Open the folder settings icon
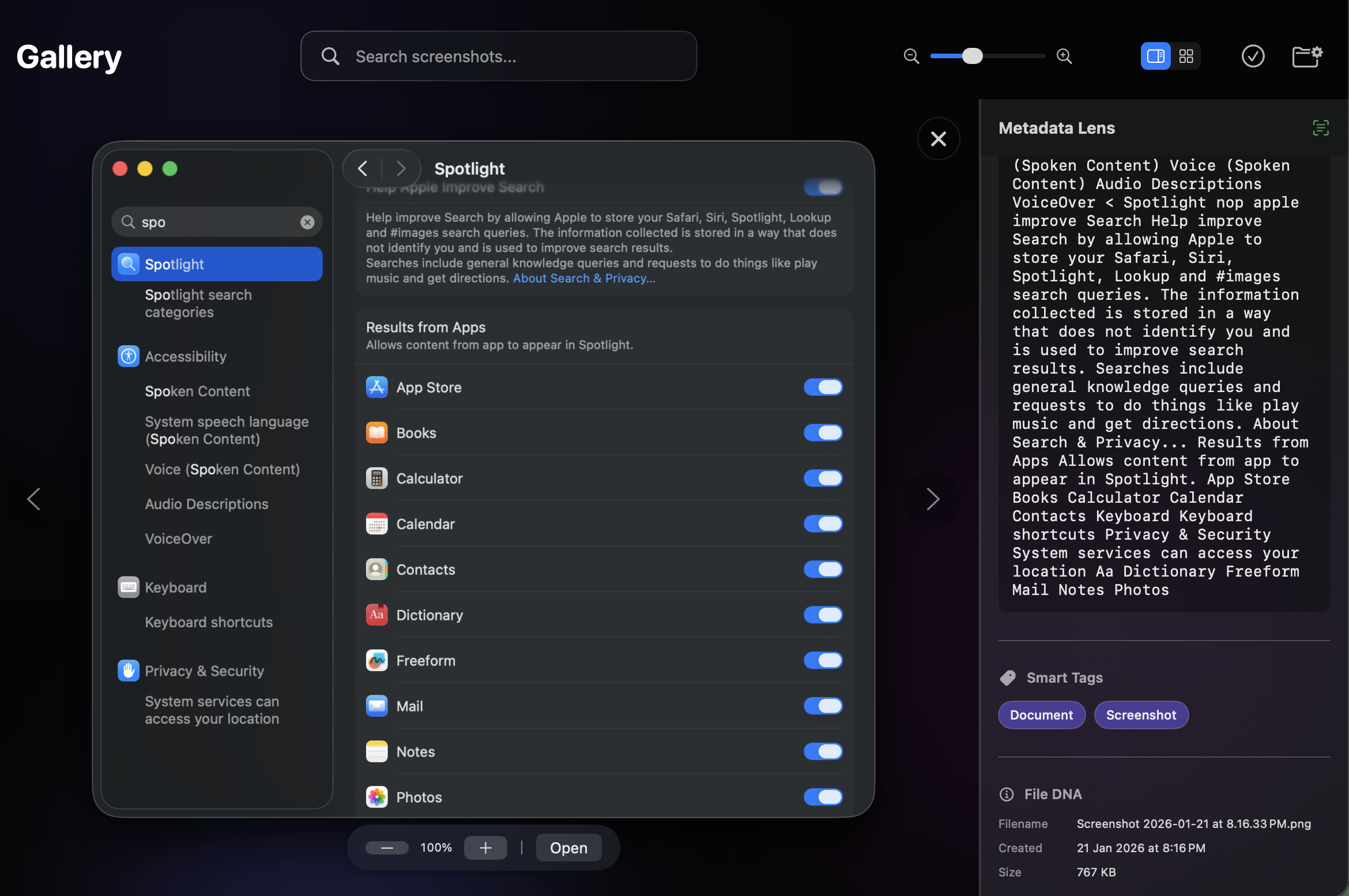This screenshot has width=1349, height=896. [x=1306, y=56]
